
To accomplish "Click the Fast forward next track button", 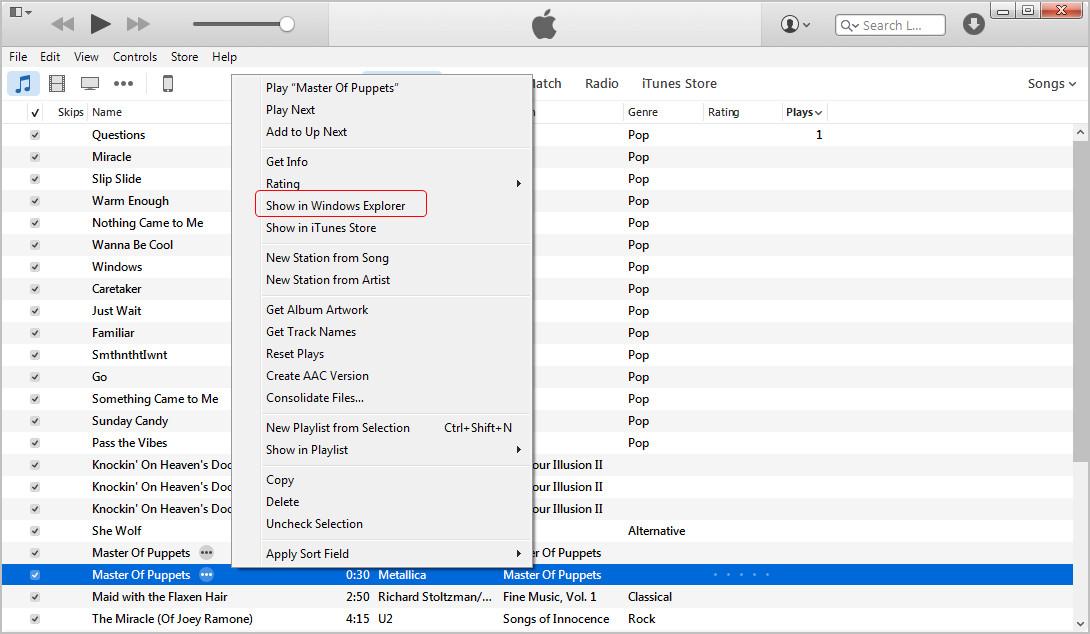I will pyautogui.click(x=138, y=24).
